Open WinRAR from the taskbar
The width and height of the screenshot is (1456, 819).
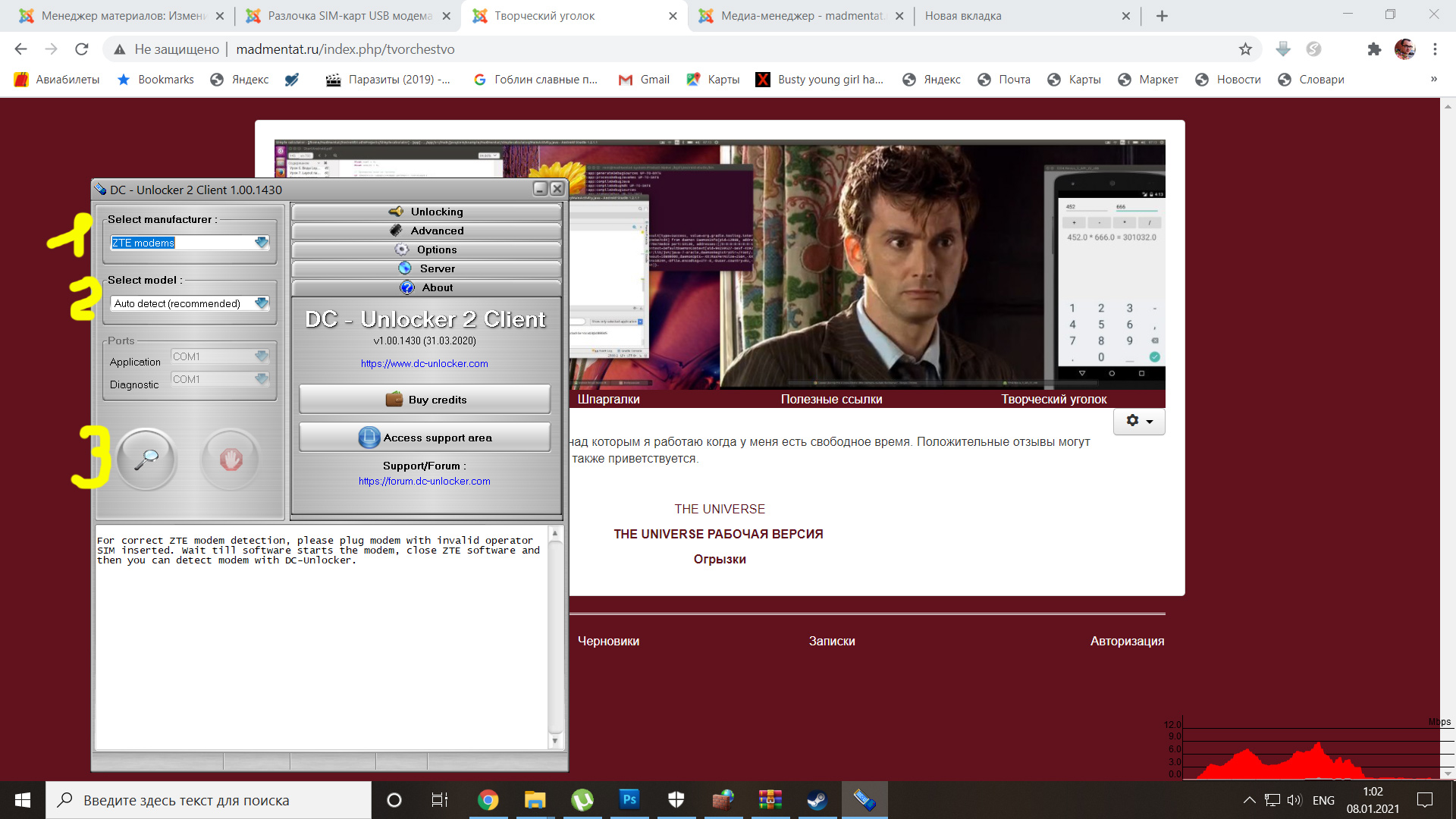pos(770,800)
